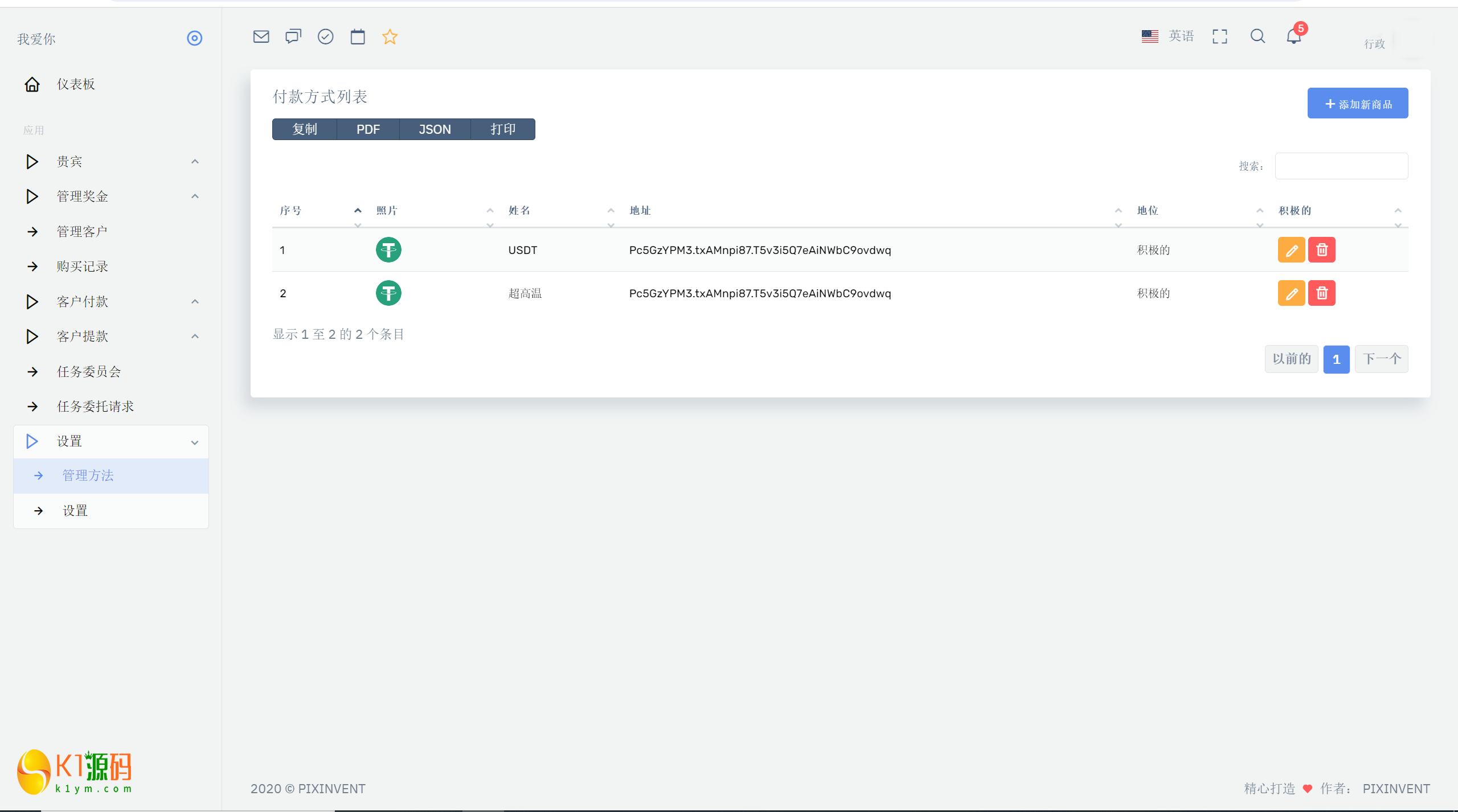Image resolution: width=1458 pixels, height=812 pixels.
Task: Open 购买记录 menu item
Action: [111, 266]
